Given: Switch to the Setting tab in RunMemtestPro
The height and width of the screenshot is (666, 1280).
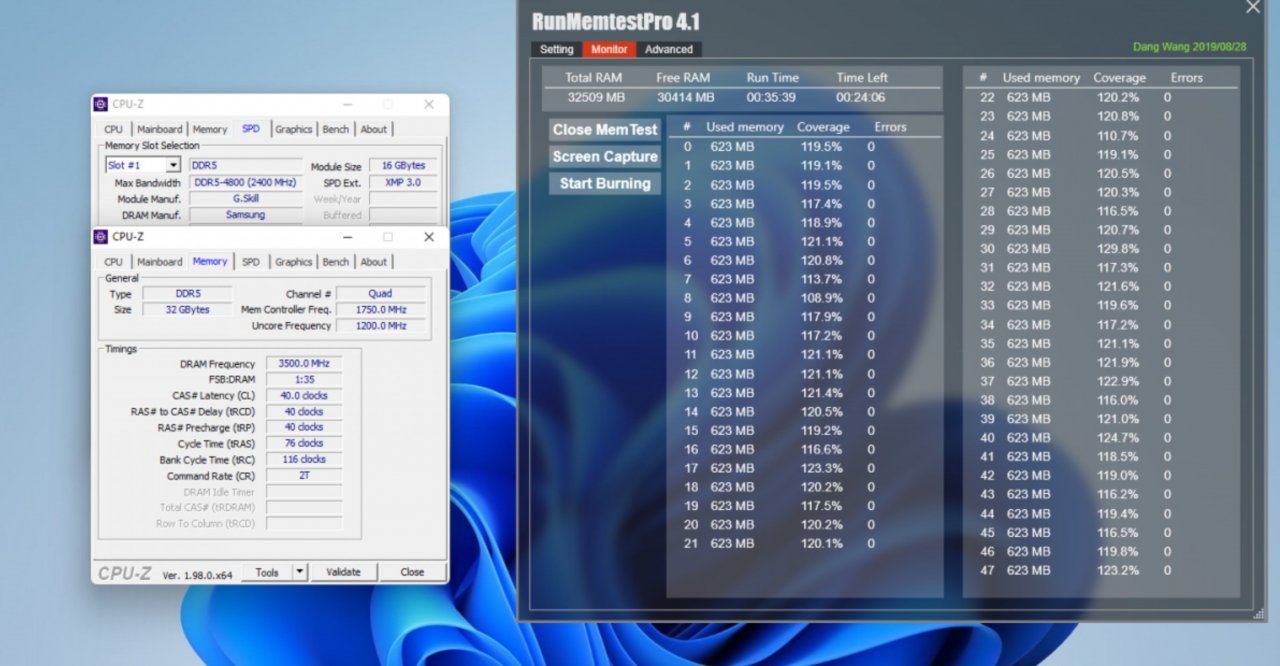Looking at the screenshot, I should [x=557, y=49].
